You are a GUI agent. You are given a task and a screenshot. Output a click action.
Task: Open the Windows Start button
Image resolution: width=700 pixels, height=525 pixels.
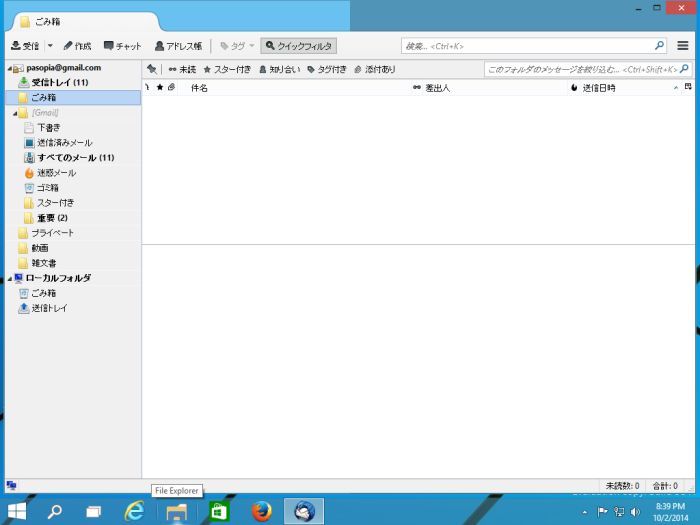coord(17,511)
